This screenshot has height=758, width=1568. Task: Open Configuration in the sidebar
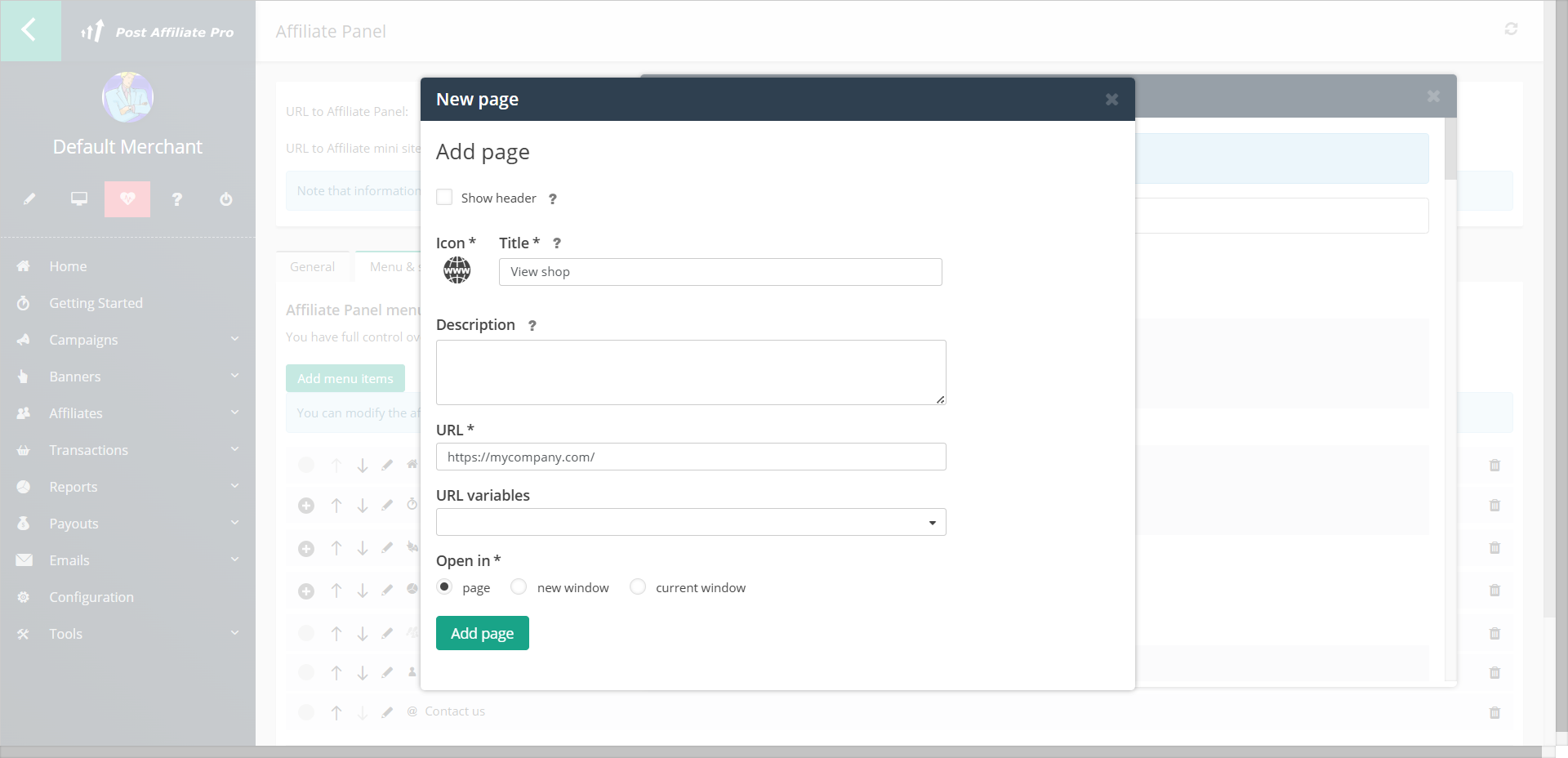[x=91, y=597]
